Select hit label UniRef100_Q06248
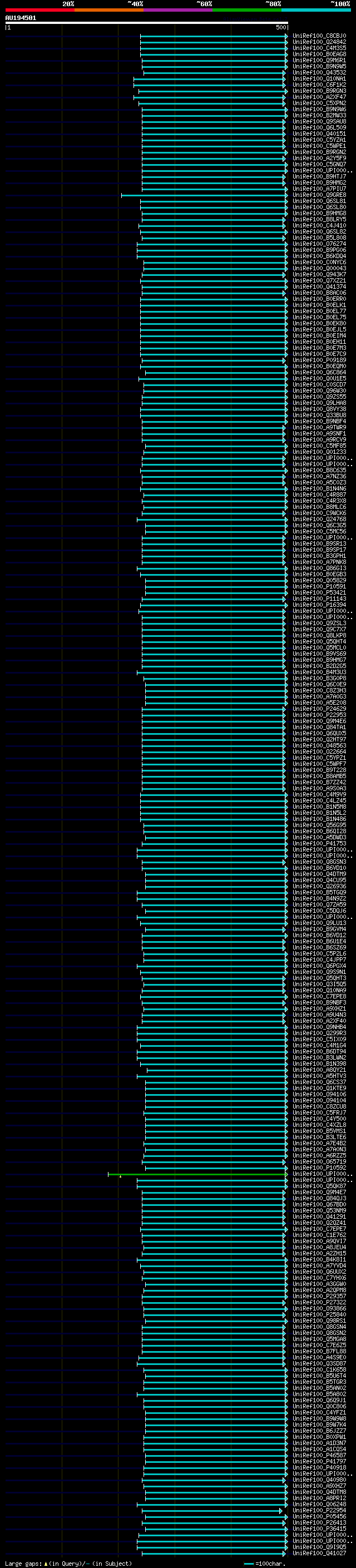 [x=319, y=1504]
